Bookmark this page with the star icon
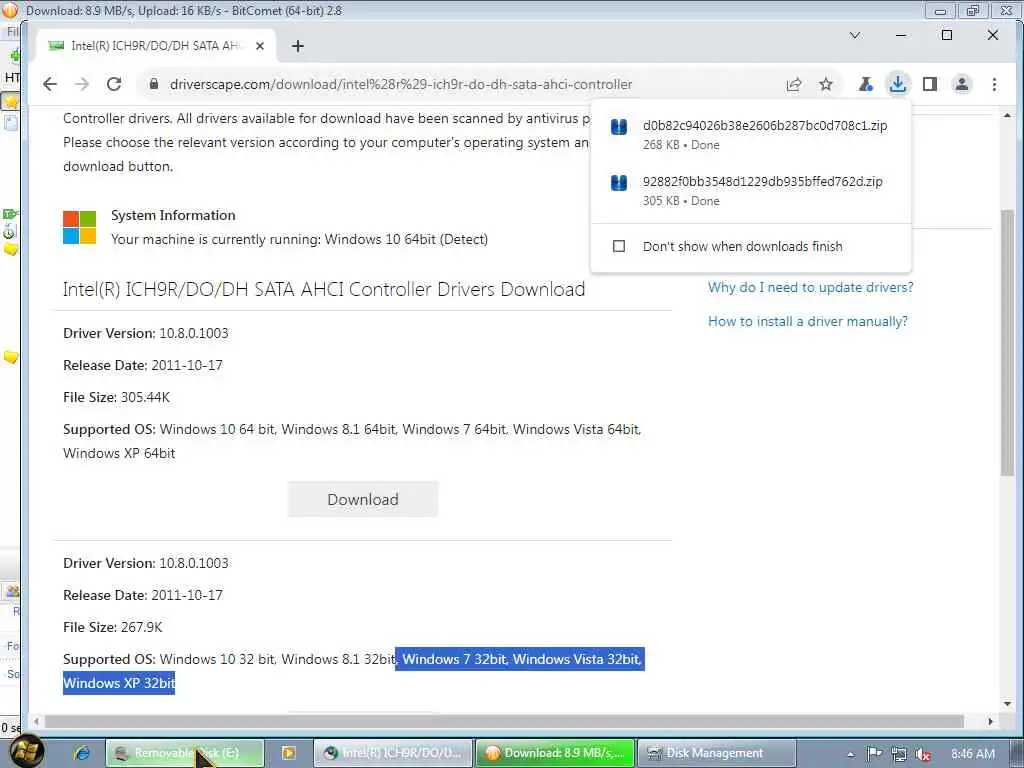This screenshot has height=768, width=1024. pyautogui.click(x=826, y=84)
